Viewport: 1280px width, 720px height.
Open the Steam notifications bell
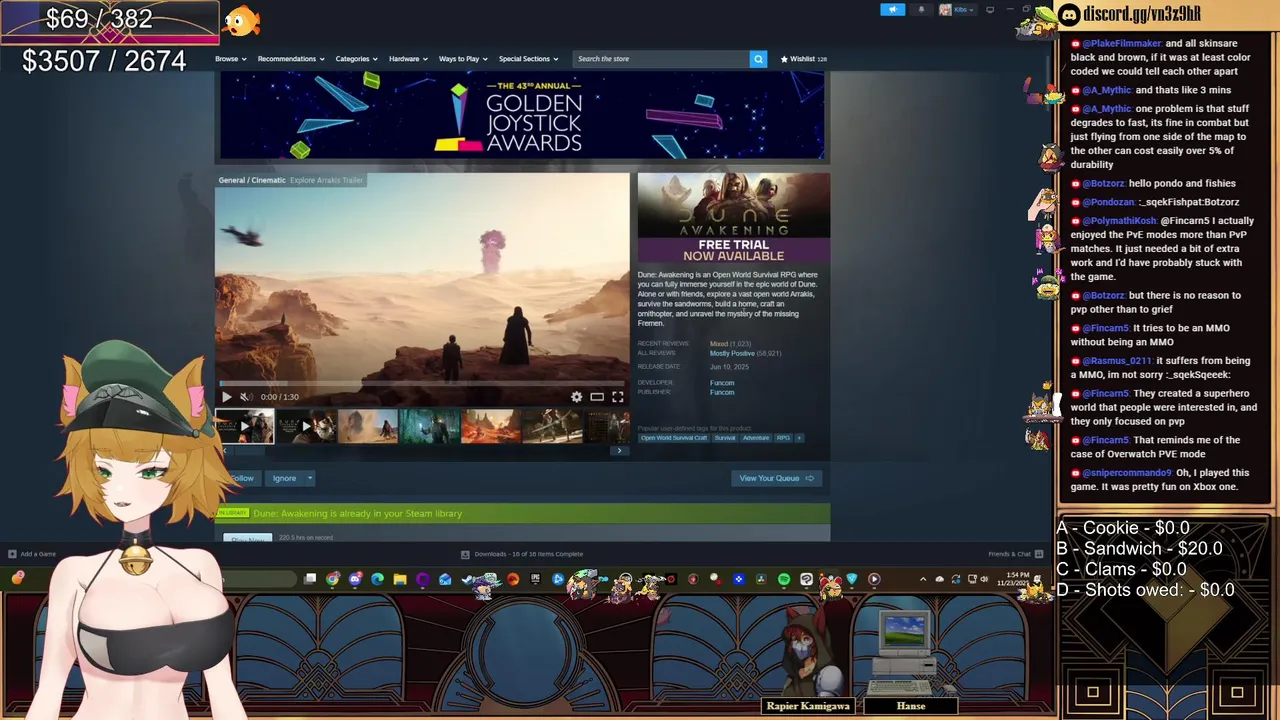click(921, 10)
